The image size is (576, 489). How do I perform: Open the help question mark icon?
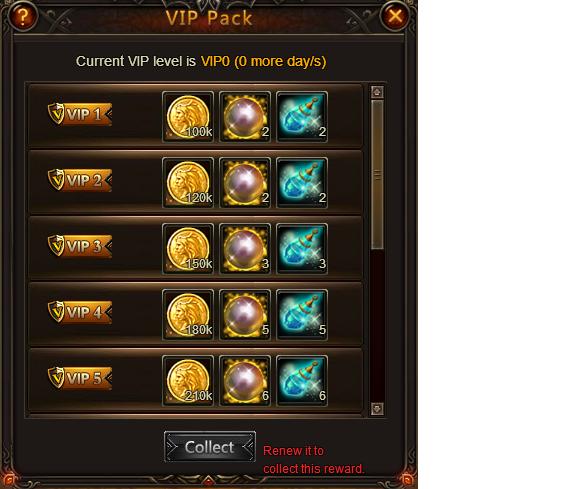22,16
